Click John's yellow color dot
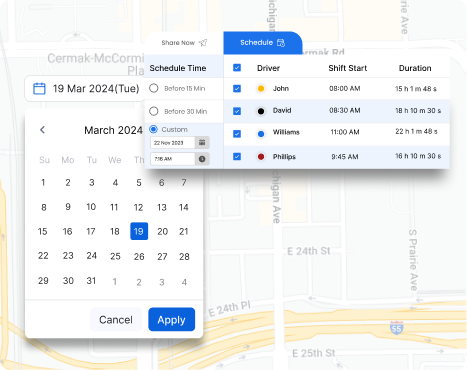Image resolution: width=467 pixels, height=370 pixels. [x=261, y=88]
